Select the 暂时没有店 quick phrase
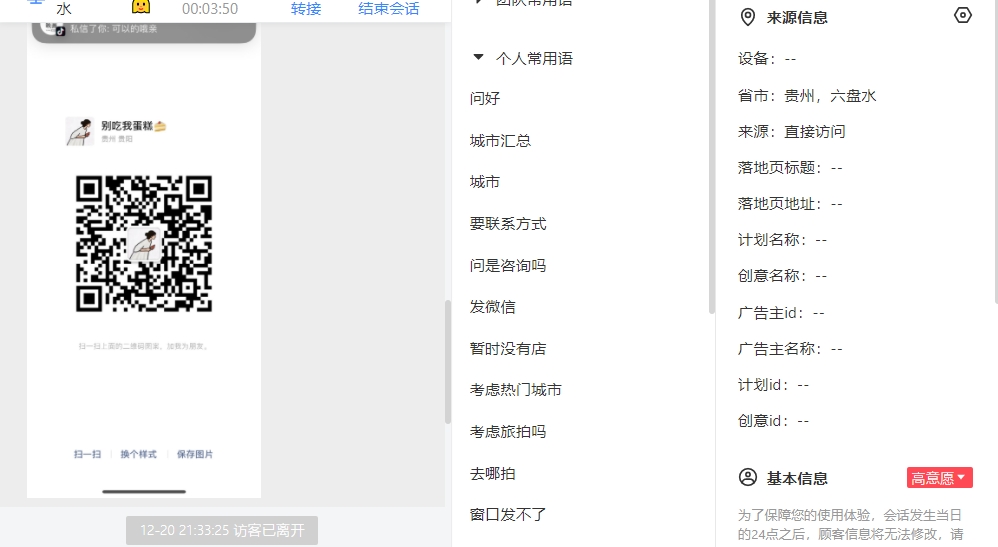Viewport: 998px width, 547px height. tap(508, 349)
